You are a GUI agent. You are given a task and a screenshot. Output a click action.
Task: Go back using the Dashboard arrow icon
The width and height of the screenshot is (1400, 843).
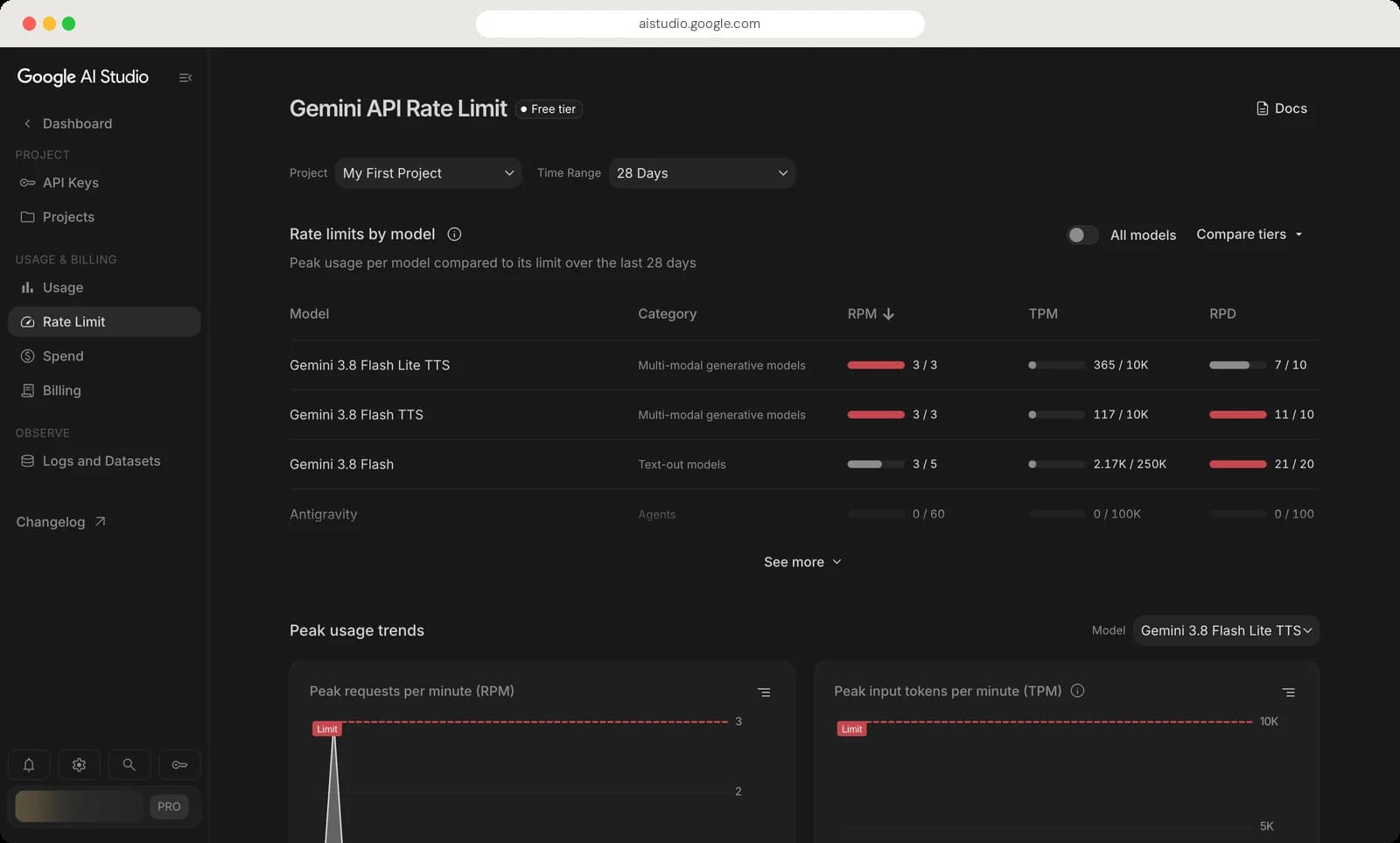pos(27,123)
